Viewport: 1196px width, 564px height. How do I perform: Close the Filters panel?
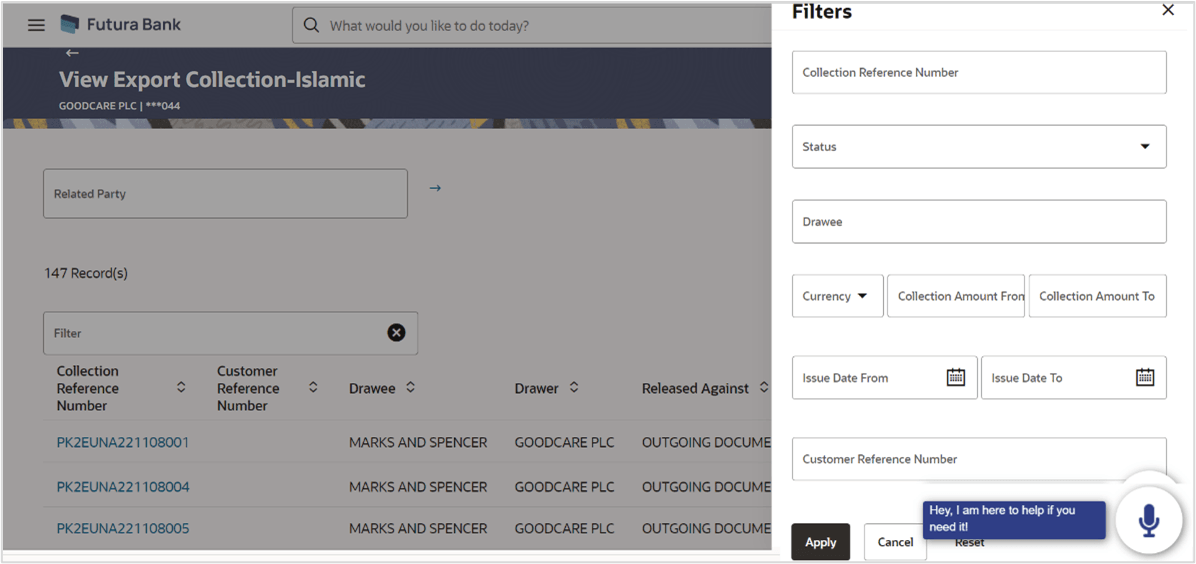tap(1168, 11)
